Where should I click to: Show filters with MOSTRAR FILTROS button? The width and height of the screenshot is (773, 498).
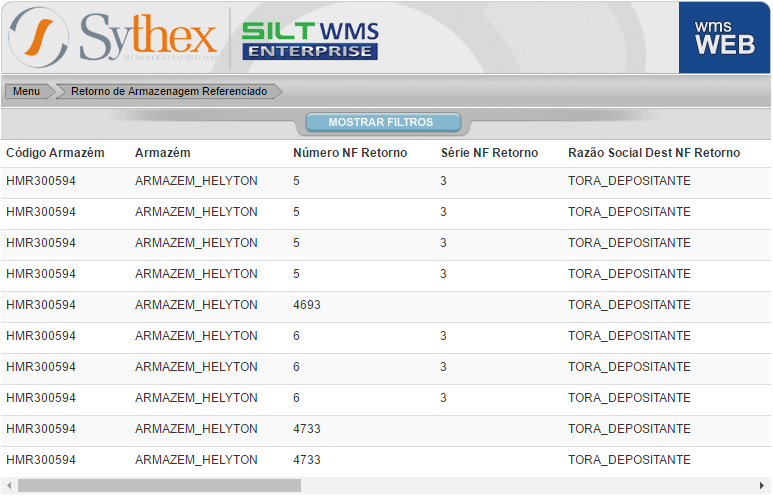383,122
